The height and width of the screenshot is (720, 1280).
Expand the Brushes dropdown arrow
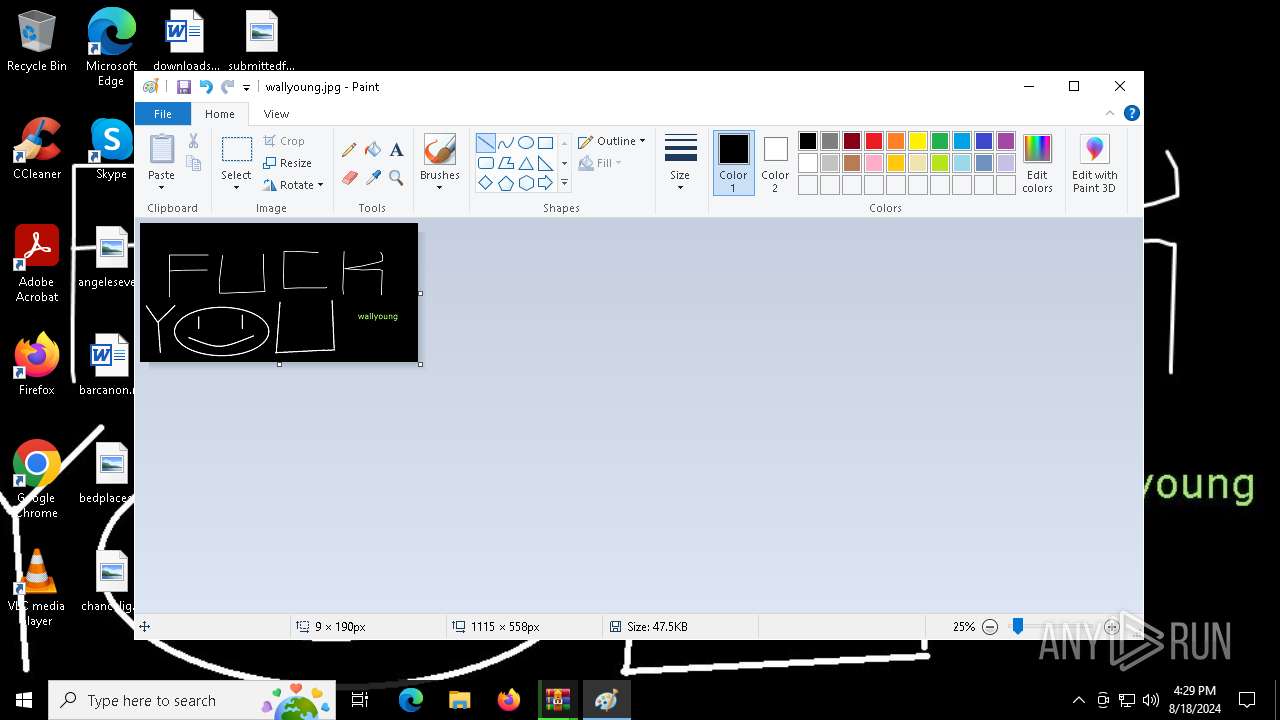pyautogui.click(x=440, y=187)
